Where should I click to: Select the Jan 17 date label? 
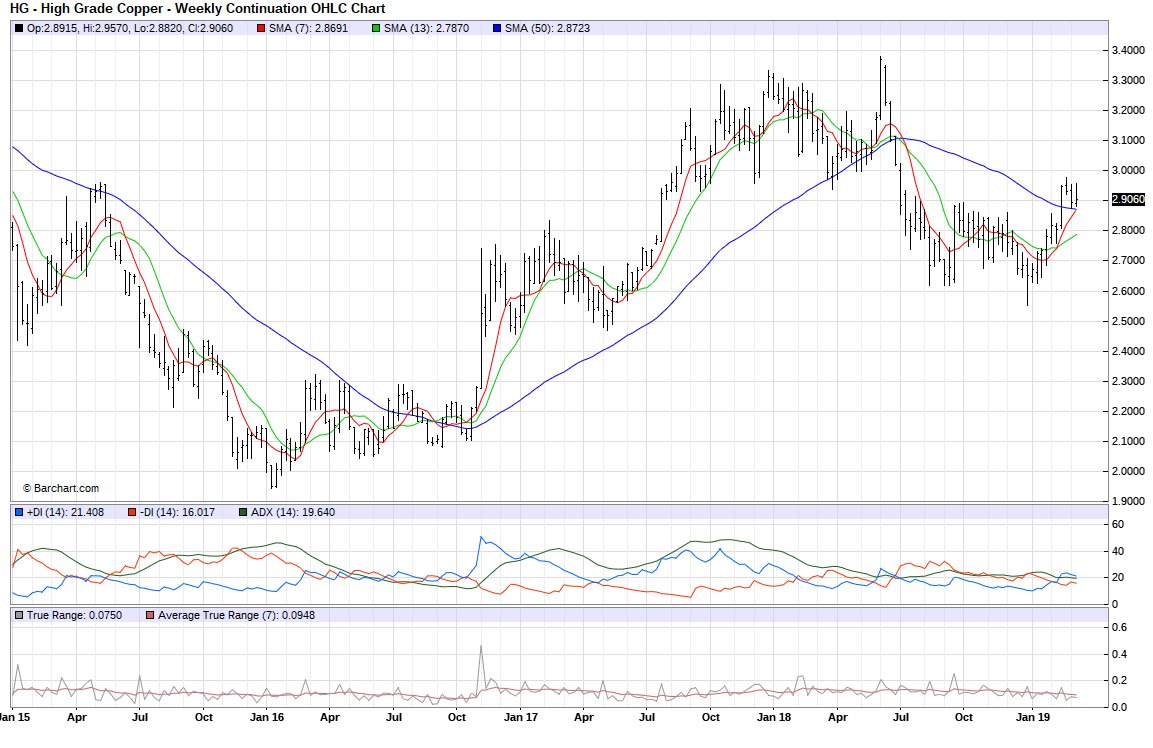(520, 717)
